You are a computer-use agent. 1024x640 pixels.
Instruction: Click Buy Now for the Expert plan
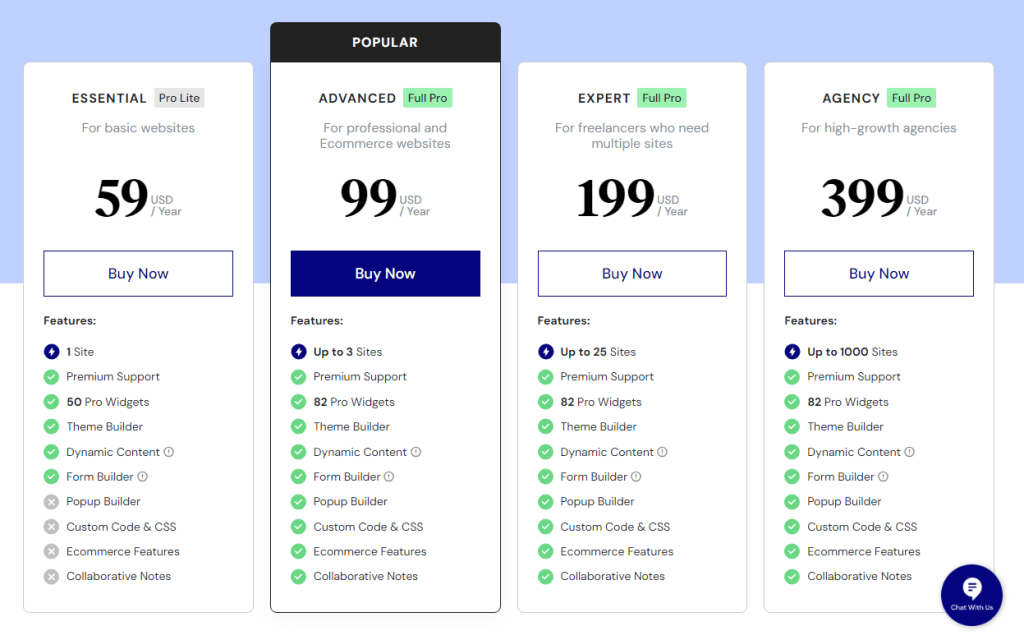pyautogui.click(x=632, y=273)
